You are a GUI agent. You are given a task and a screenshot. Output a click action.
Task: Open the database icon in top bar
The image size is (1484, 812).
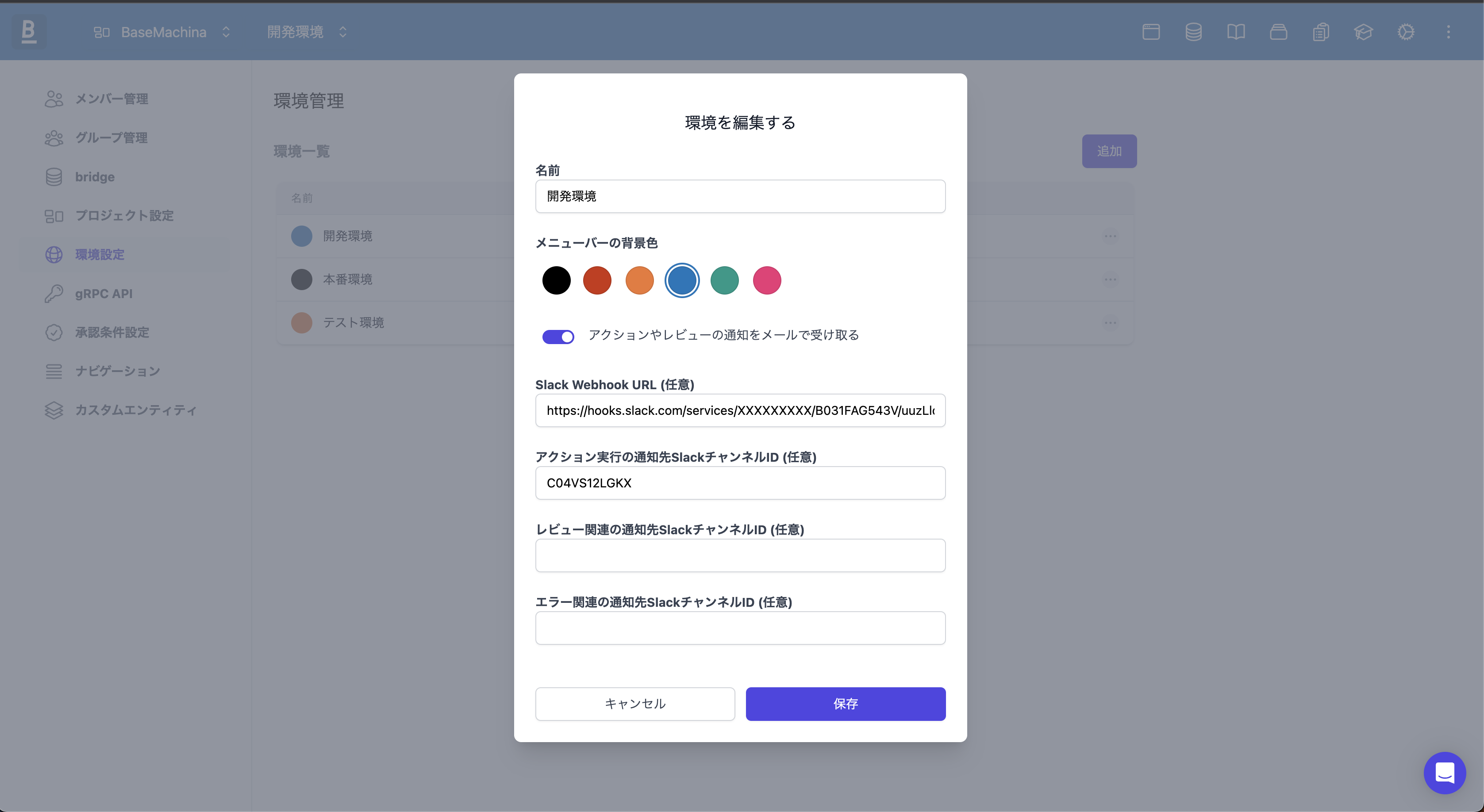[x=1194, y=32]
